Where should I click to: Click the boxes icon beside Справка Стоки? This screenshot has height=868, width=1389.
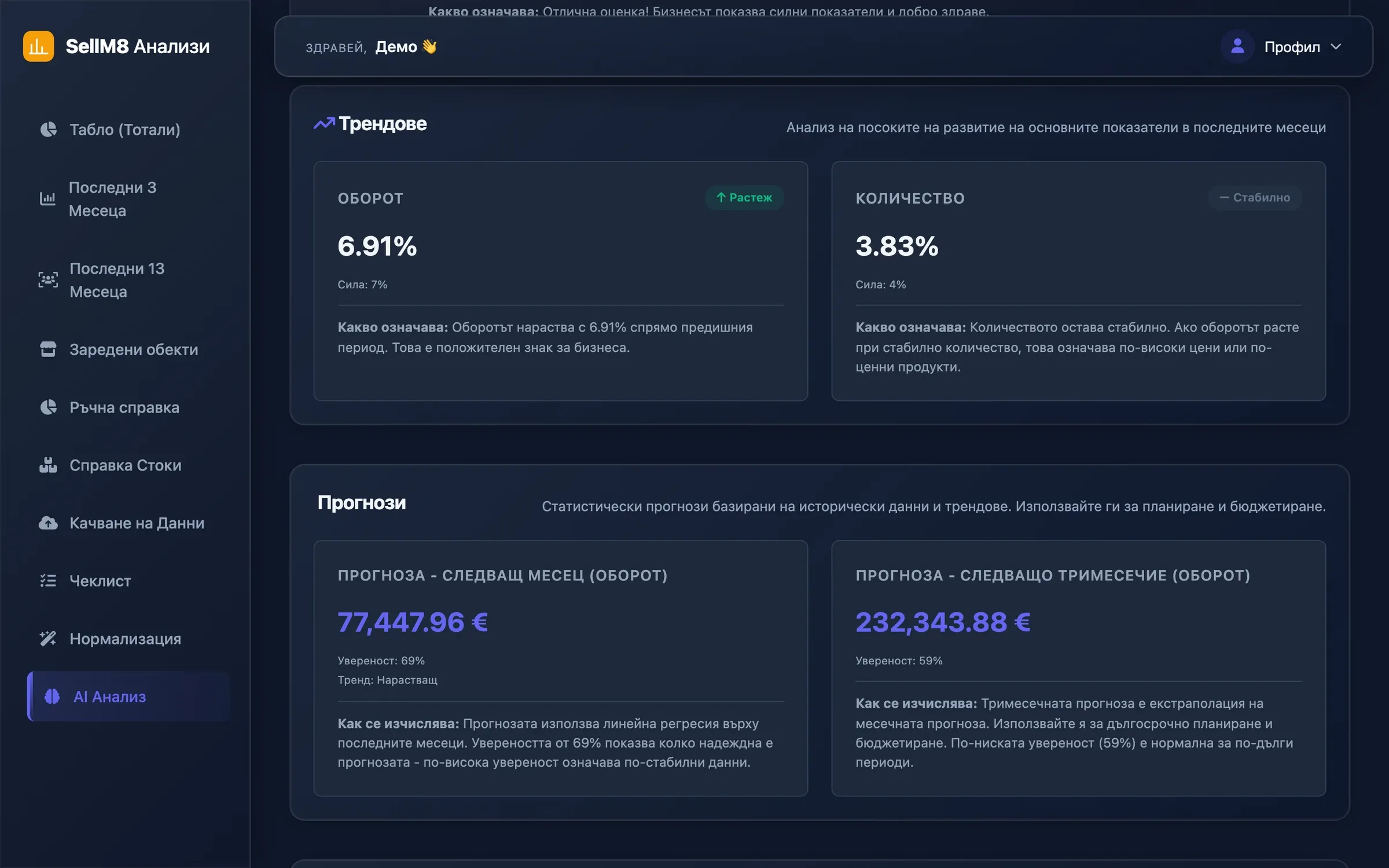[49, 465]
